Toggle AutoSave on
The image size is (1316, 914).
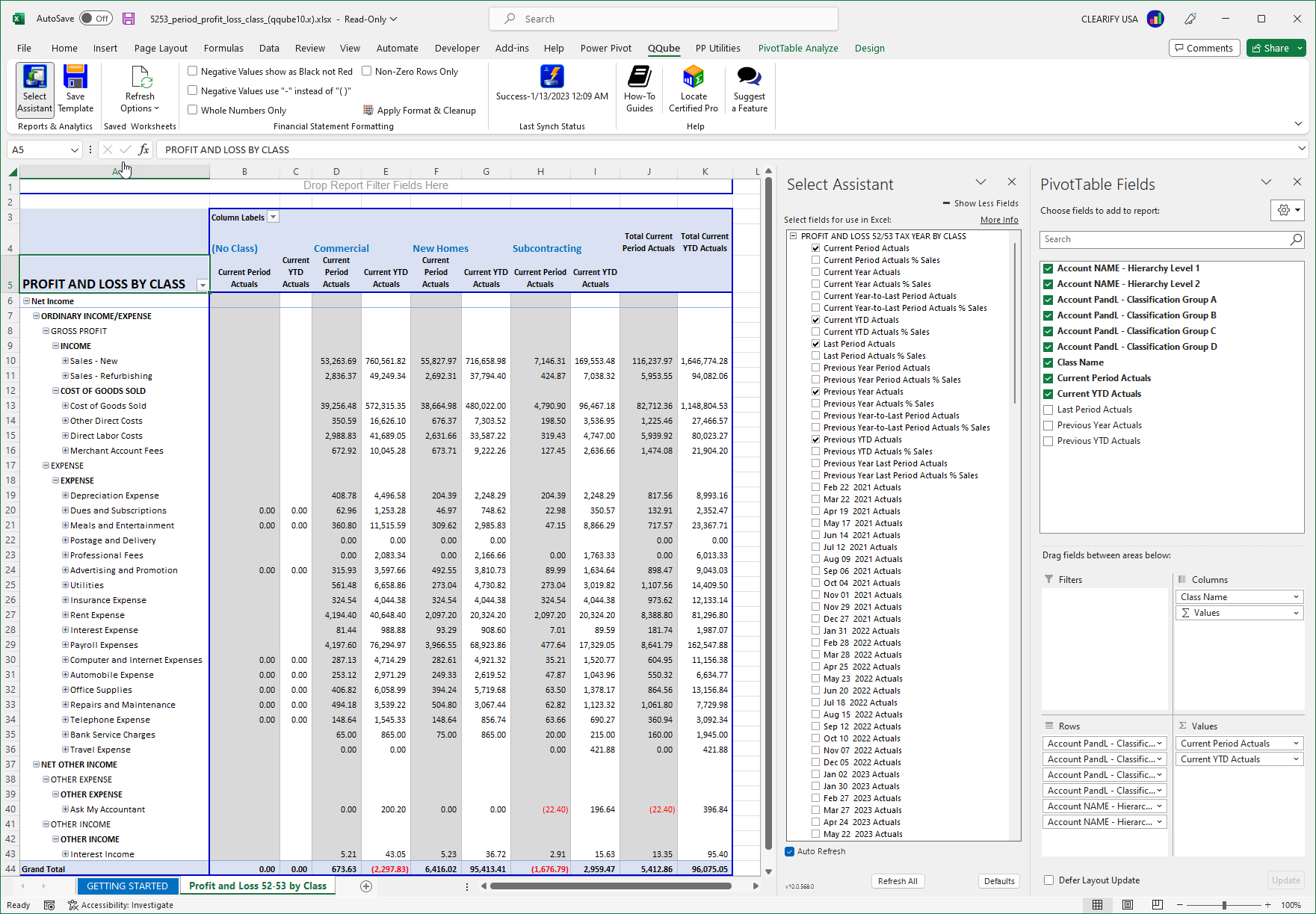pyautogui.click(x=96, y=18)
